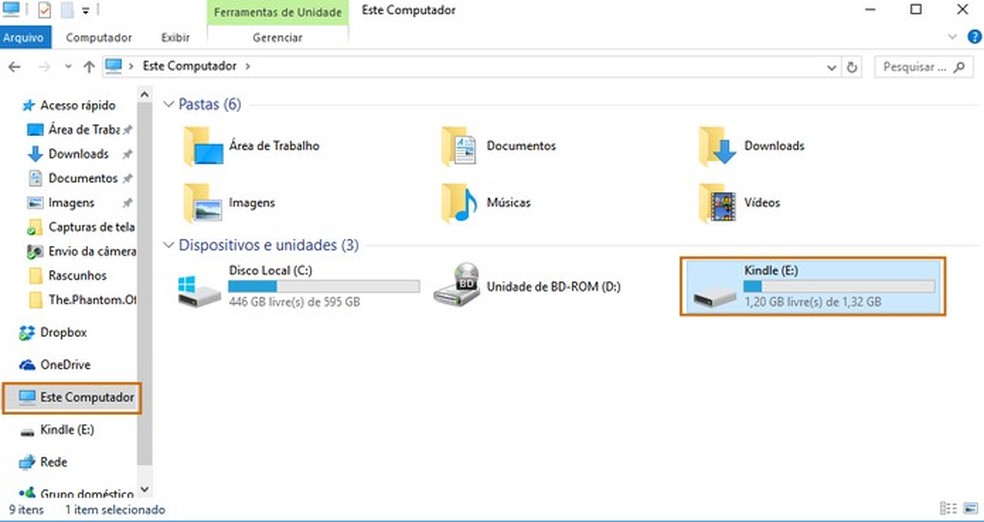The height and width of the screenshot is (522, 984).
Task: Switch to the Computador ribbon tab
Action: point(99,38)
